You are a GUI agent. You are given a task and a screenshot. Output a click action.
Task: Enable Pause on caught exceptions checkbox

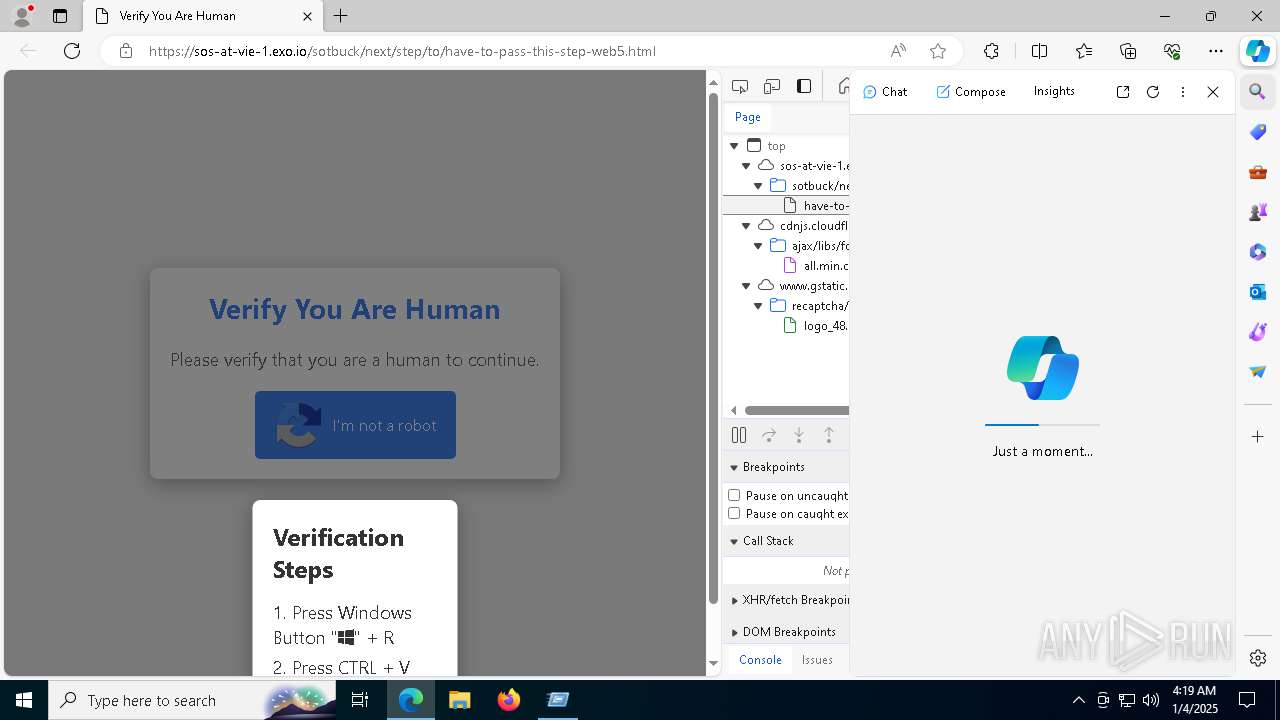click(734, 513)
